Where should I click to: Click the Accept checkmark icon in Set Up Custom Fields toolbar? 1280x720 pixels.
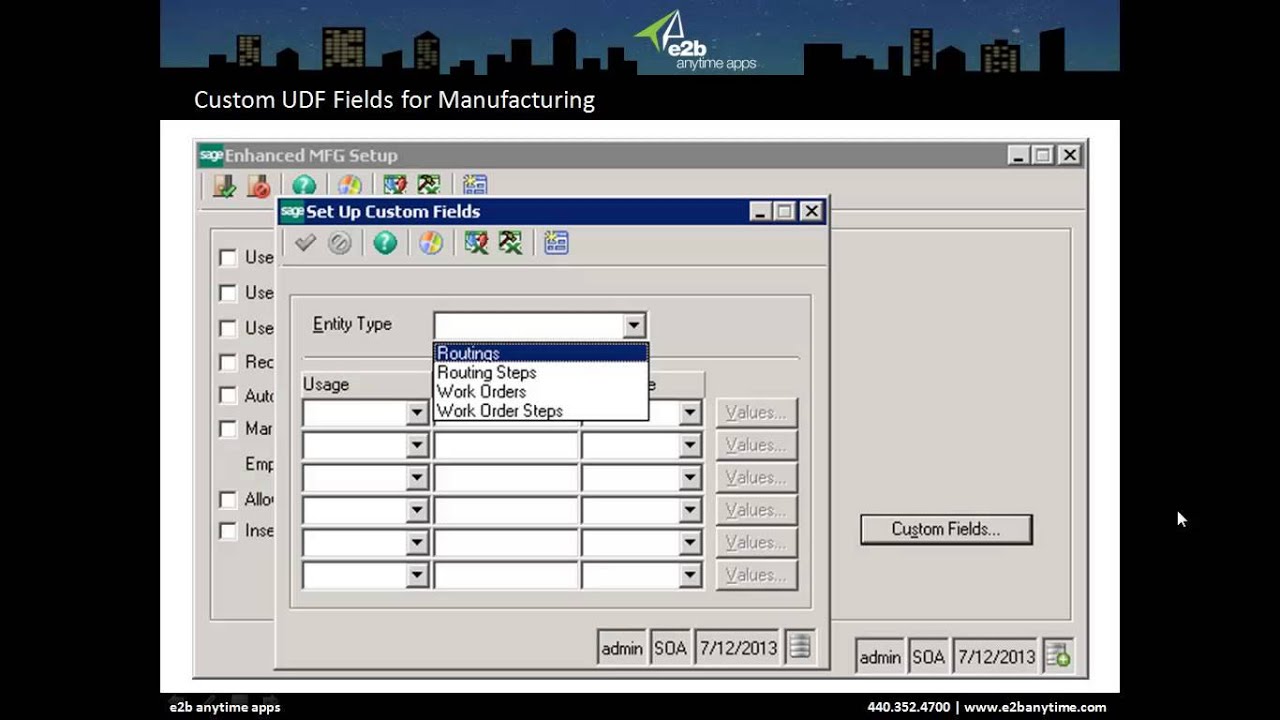[306, 243]
